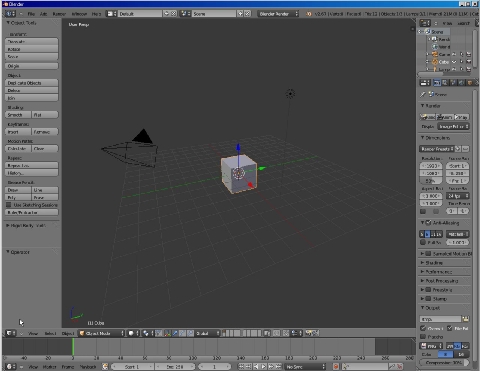The width and height of the screenshot is (480, 371).
Task: Click the Smooth shading button
Action: [x=18, y=115]
